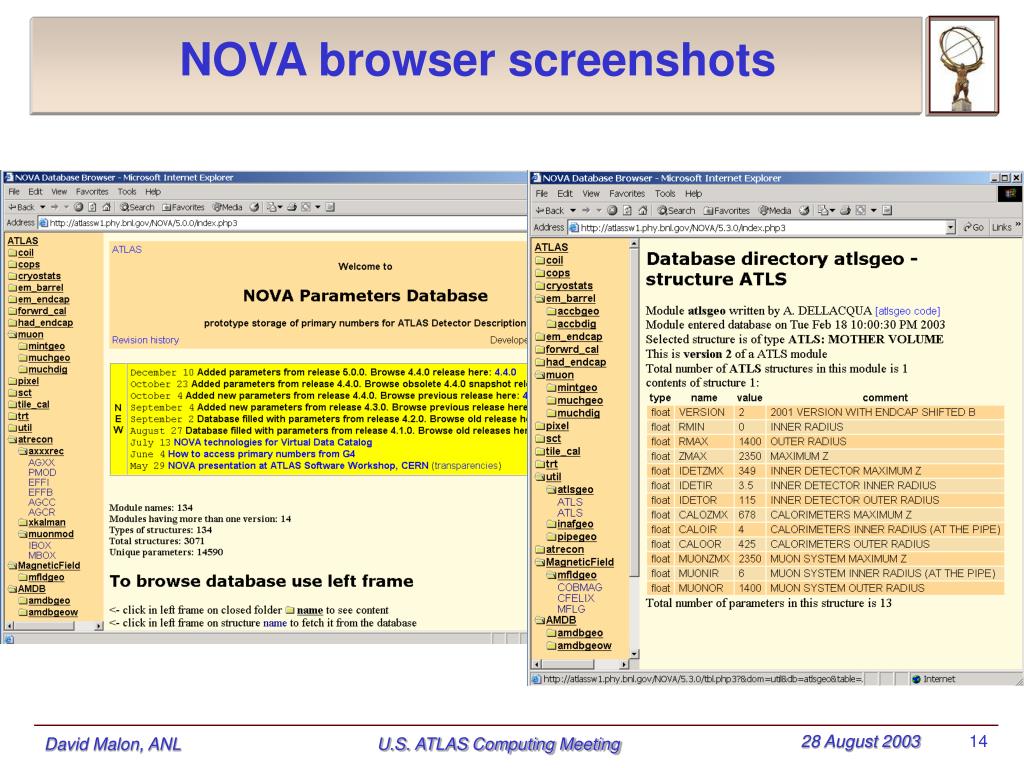Image resolution: width=1024 pixels, height=768 pixels.
Task: Collapse open atrecon folder in left window
Action: [12, 440]
